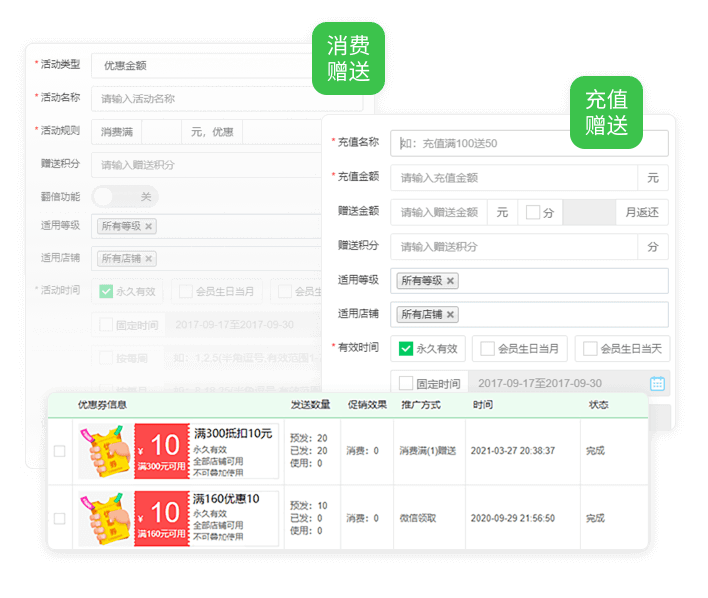Click 预发: 10 in second coupon row
Screen dimensions: 708x598
coord(308,505)
